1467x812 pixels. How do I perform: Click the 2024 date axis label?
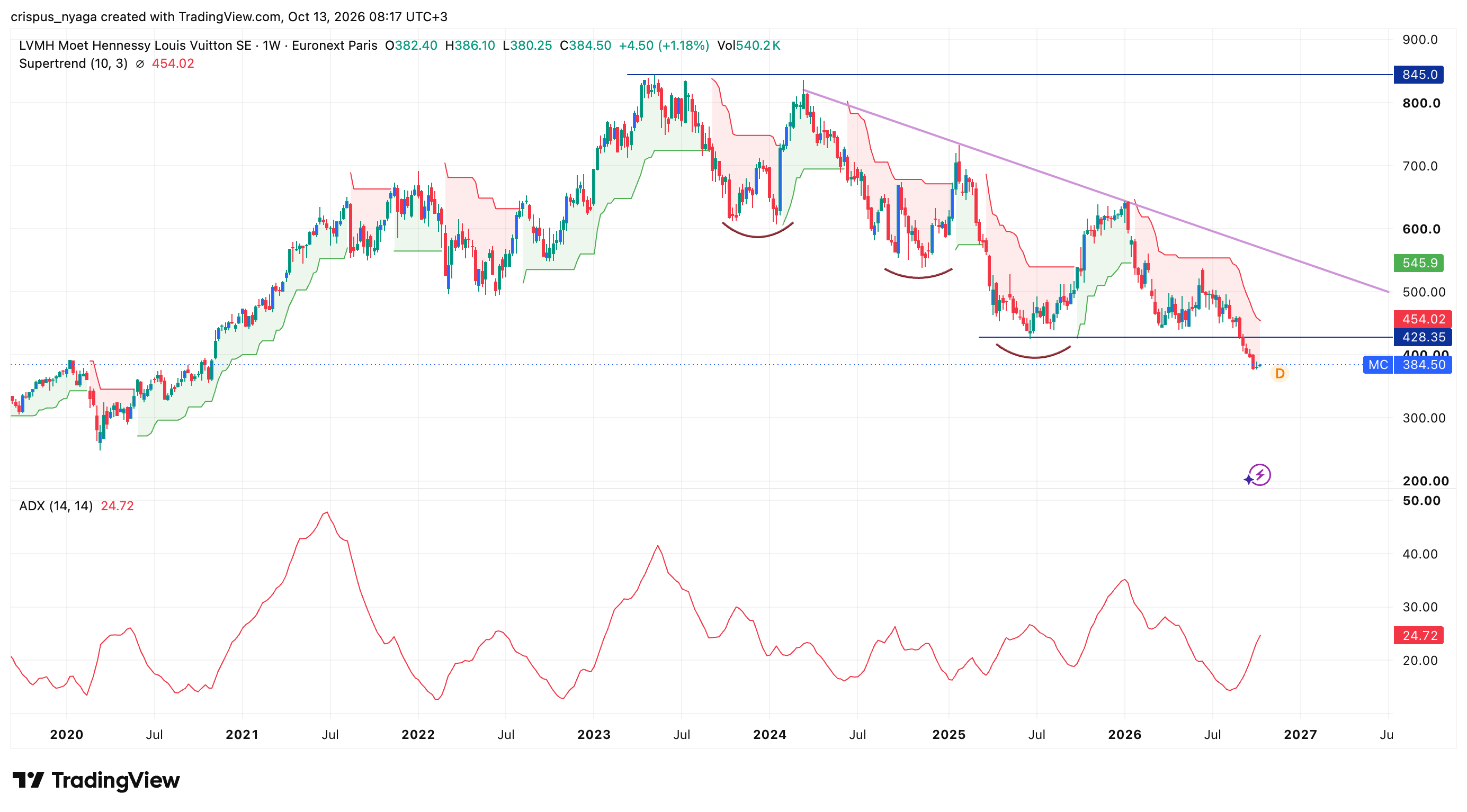click(770, 735)
